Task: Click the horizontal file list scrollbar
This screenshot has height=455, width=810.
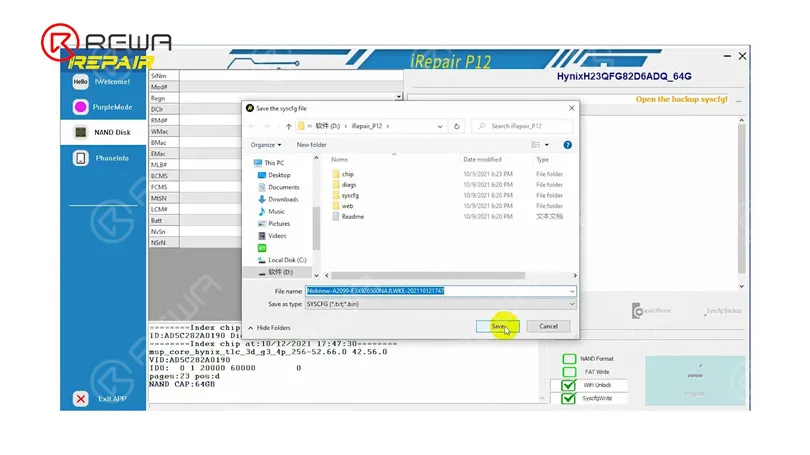Action: click(428, 276)
